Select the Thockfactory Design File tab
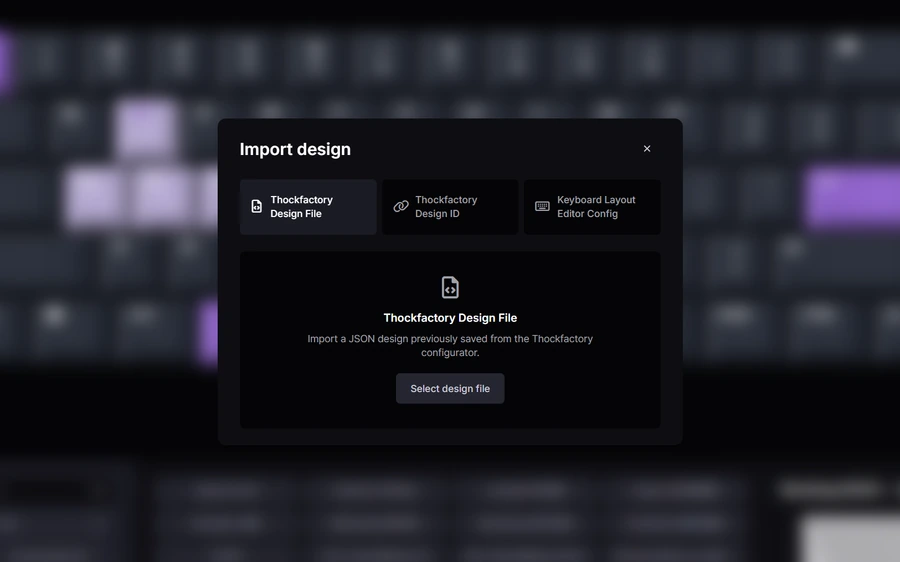The image size is (900, 562). point(308,207)
